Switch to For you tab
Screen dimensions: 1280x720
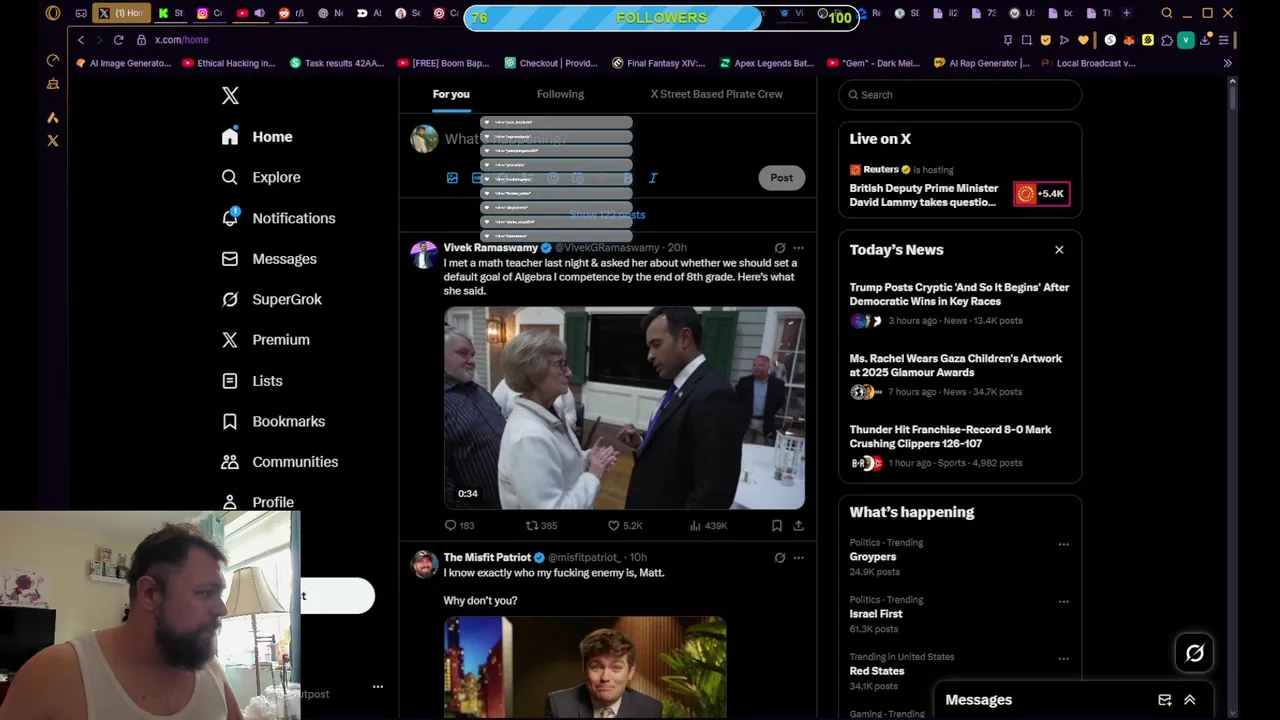point(451,94)
